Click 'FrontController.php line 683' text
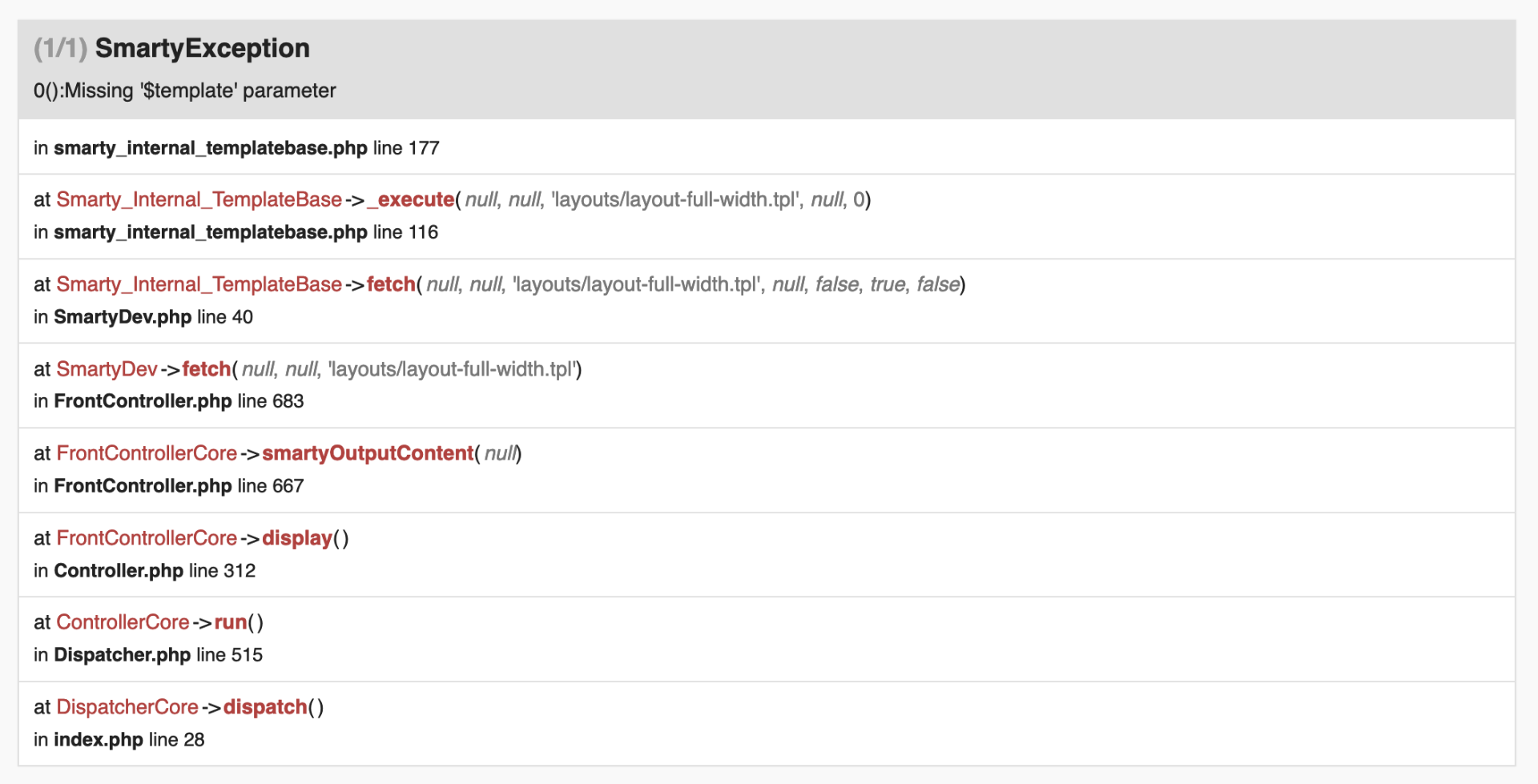Viewport: 1538px width, 784px height. point(179,401)
